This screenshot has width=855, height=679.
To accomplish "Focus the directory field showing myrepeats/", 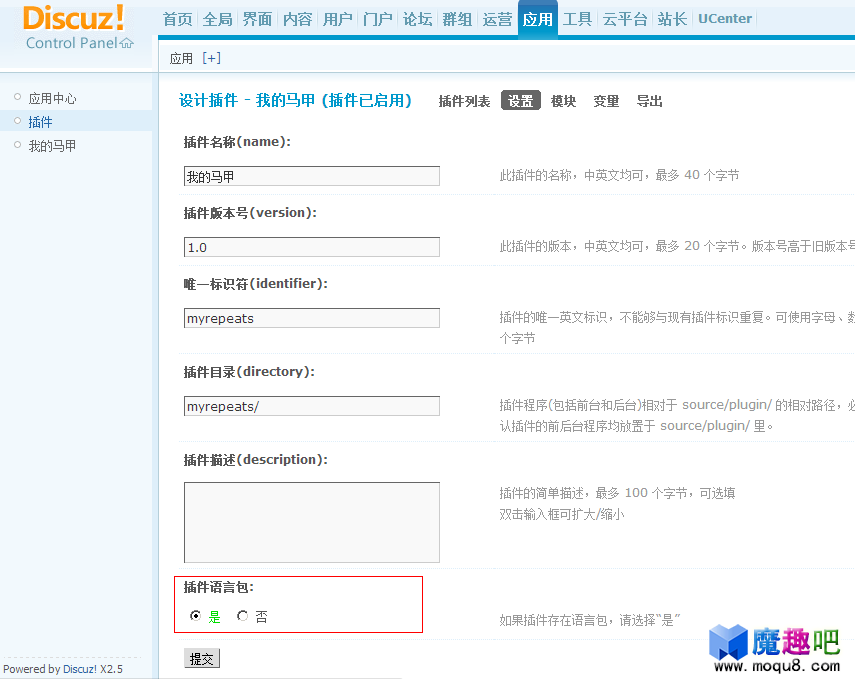I will [312, 406].
